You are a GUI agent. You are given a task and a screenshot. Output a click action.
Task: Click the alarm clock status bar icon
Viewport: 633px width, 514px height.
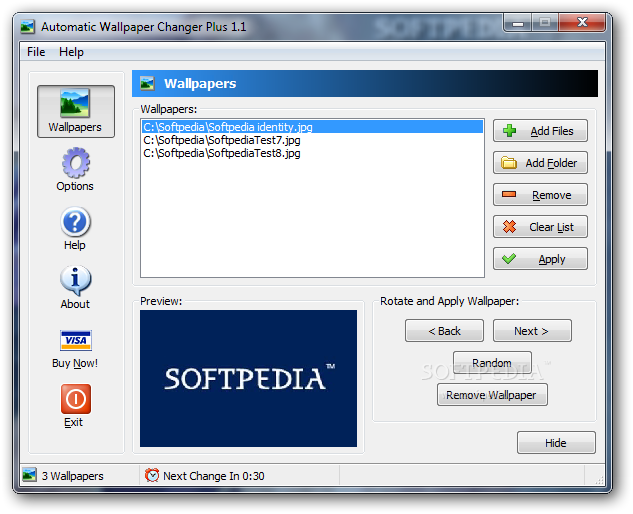[x=152, y=475]
